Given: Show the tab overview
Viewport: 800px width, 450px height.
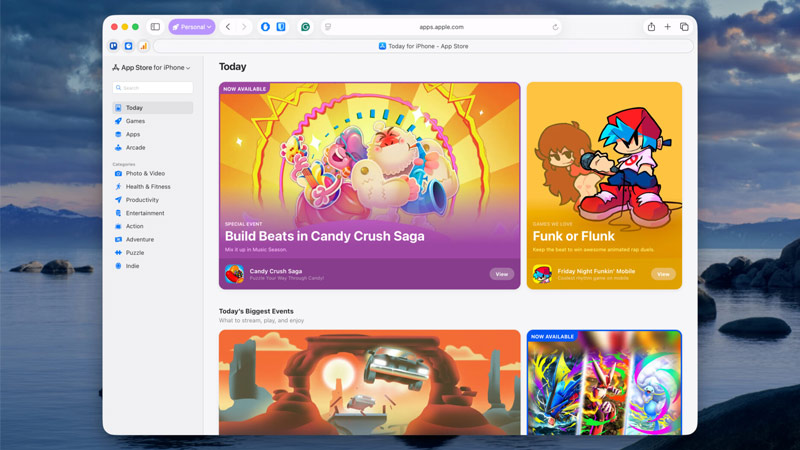Looking at the screenshot, I should click(x=684, y=27).
